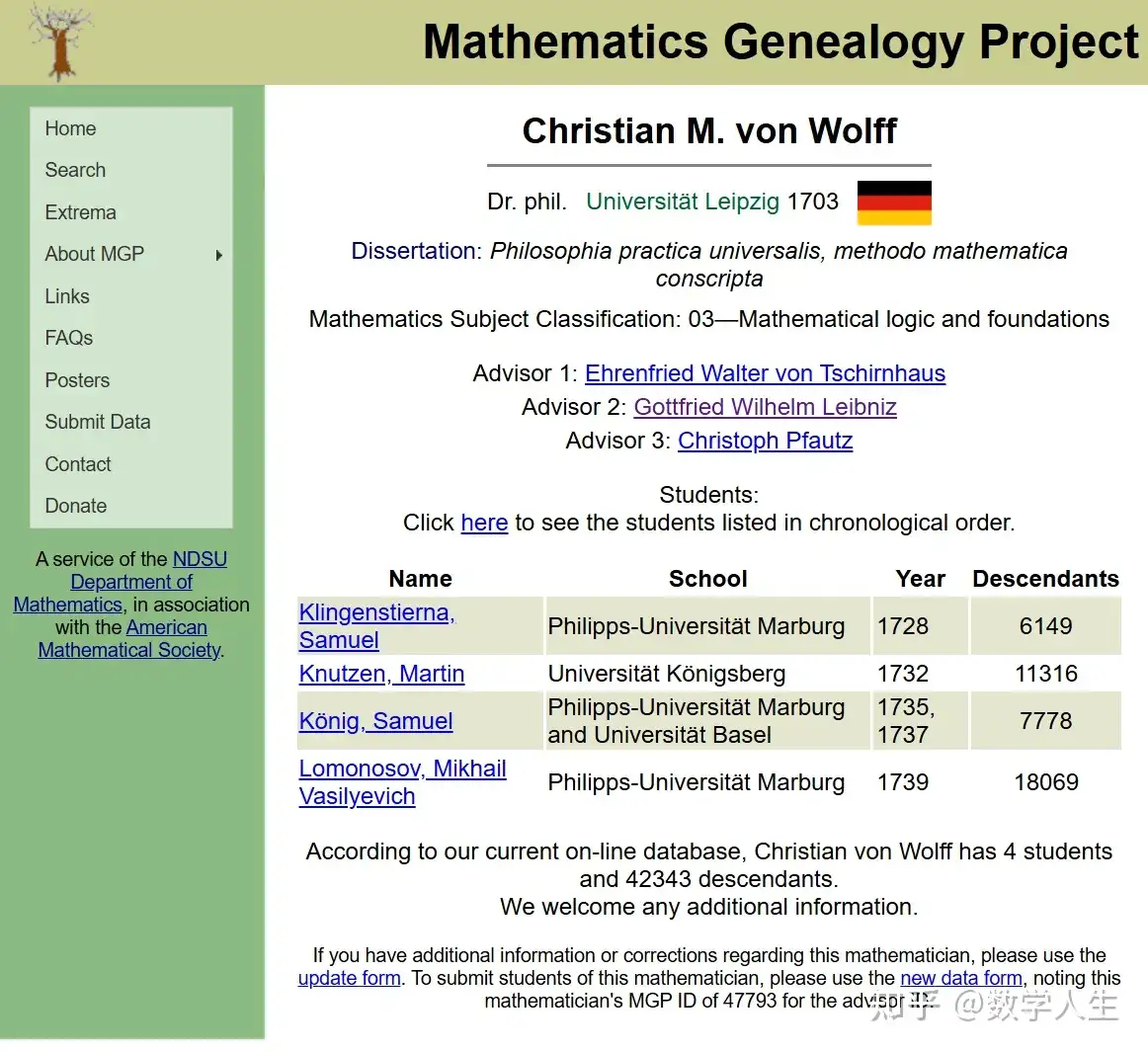Click the German flag icon

(x=894, y=202)
